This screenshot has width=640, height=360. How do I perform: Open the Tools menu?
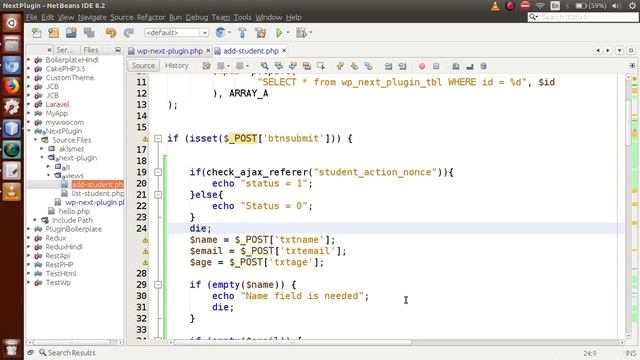[x=242, y=17]
